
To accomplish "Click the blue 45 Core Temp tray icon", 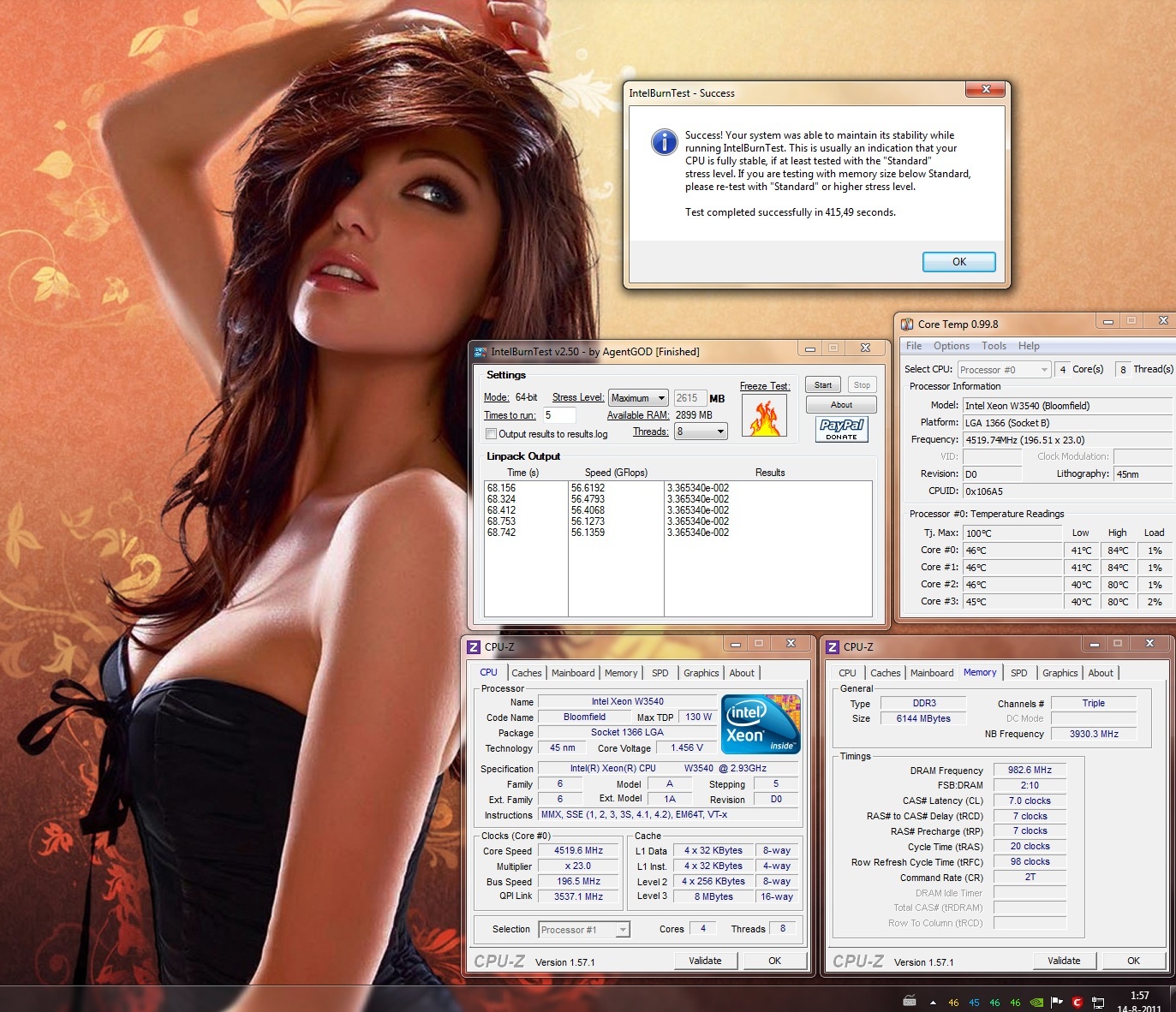I will pos(975,1003).
